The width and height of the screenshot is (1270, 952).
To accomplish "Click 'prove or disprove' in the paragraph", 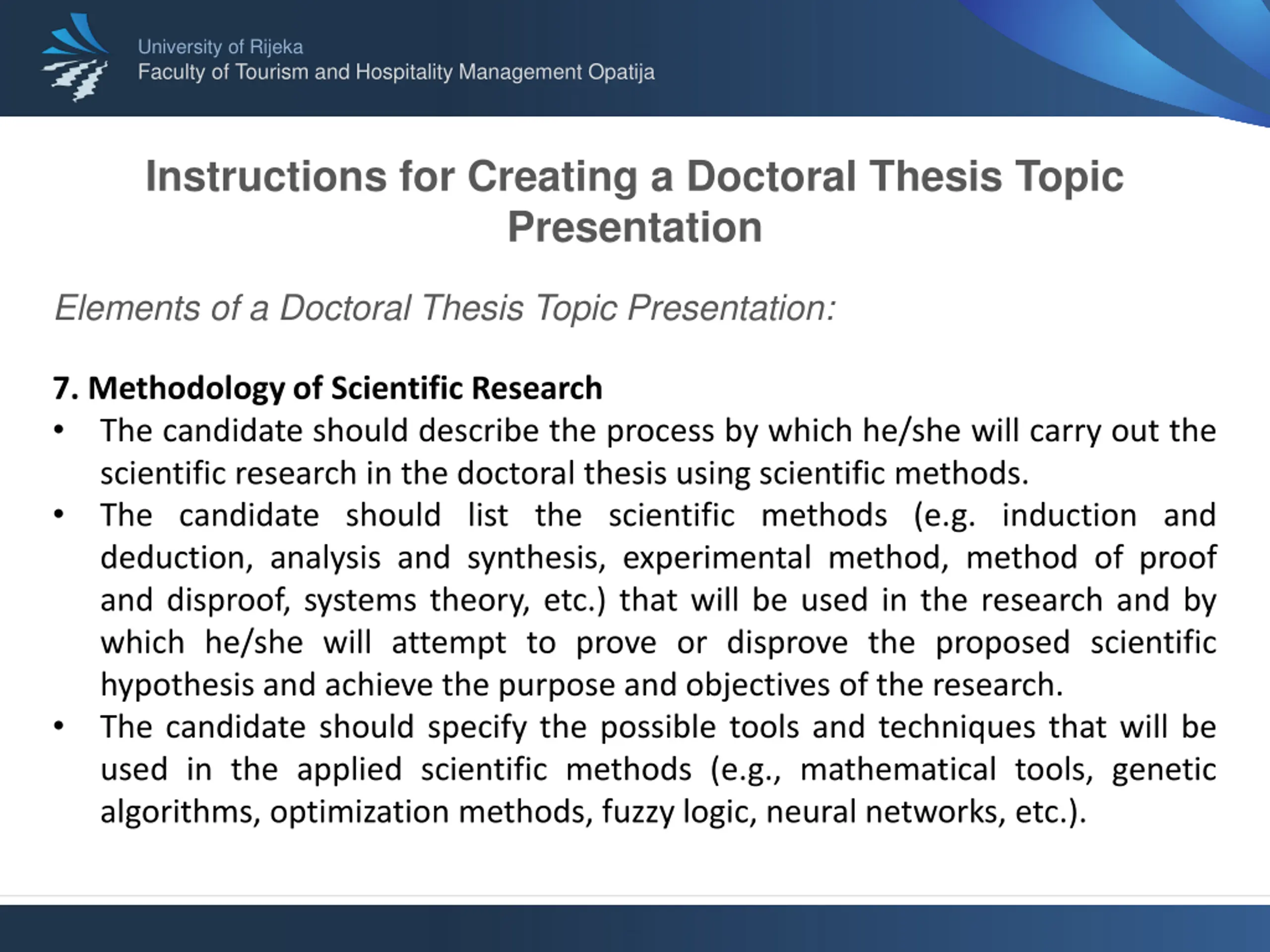I will pyautogui.click(x=712, y=643).
